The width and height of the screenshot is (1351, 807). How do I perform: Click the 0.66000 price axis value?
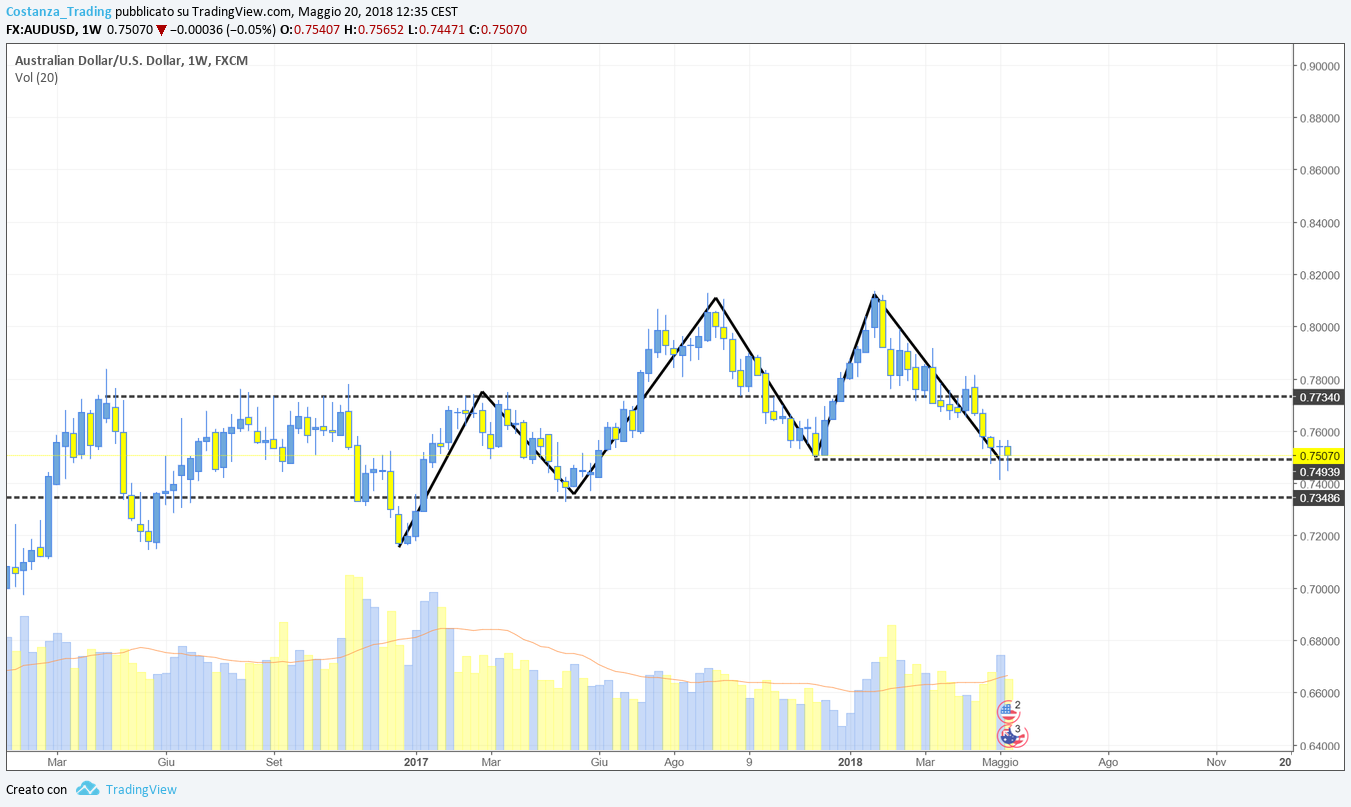coord(1320,693)
